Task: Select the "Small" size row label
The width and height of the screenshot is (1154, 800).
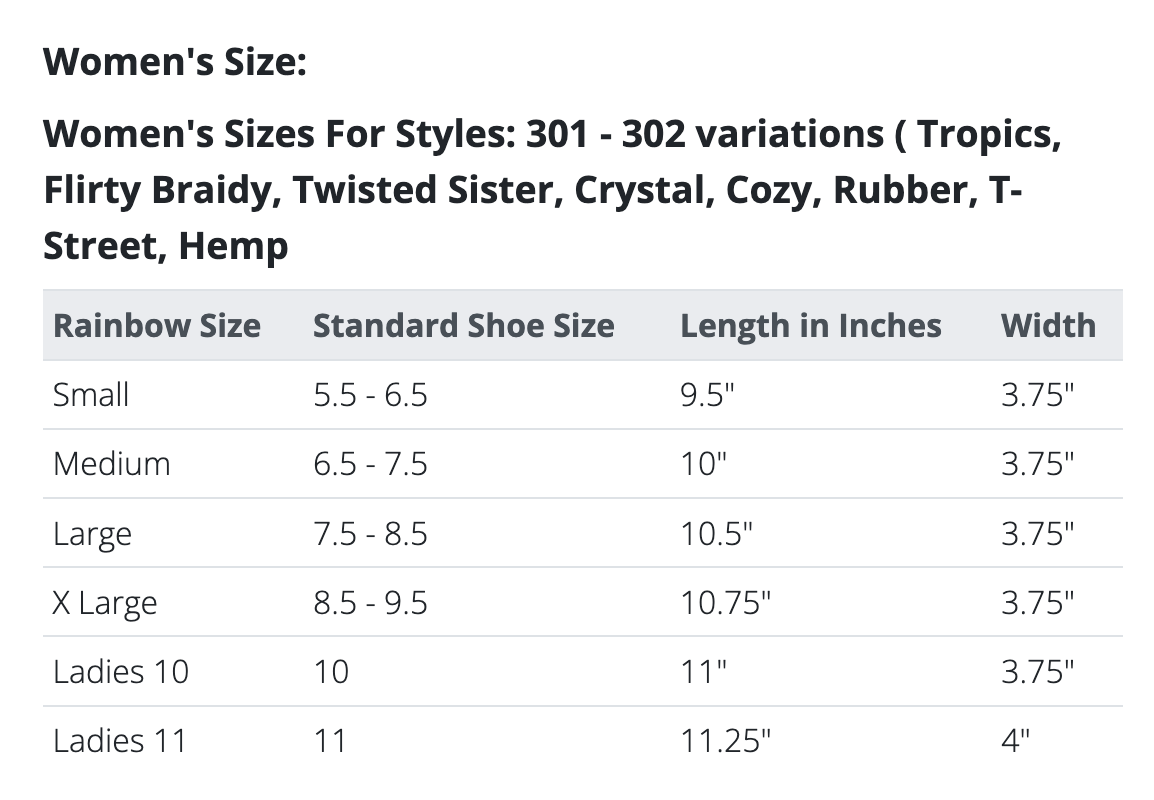Action: coord(91,395)
